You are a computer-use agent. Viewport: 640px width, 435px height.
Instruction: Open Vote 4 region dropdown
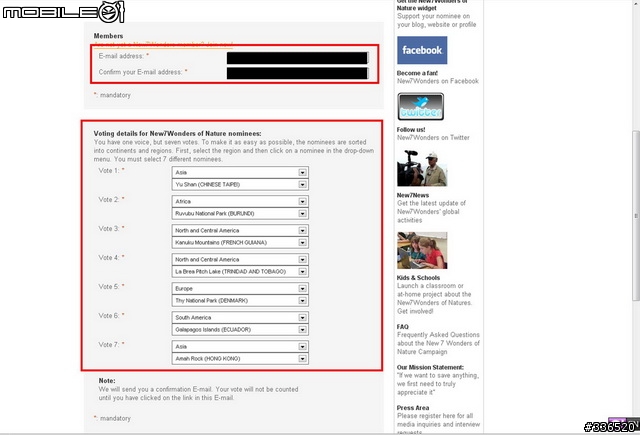click(x=240, y=260)
